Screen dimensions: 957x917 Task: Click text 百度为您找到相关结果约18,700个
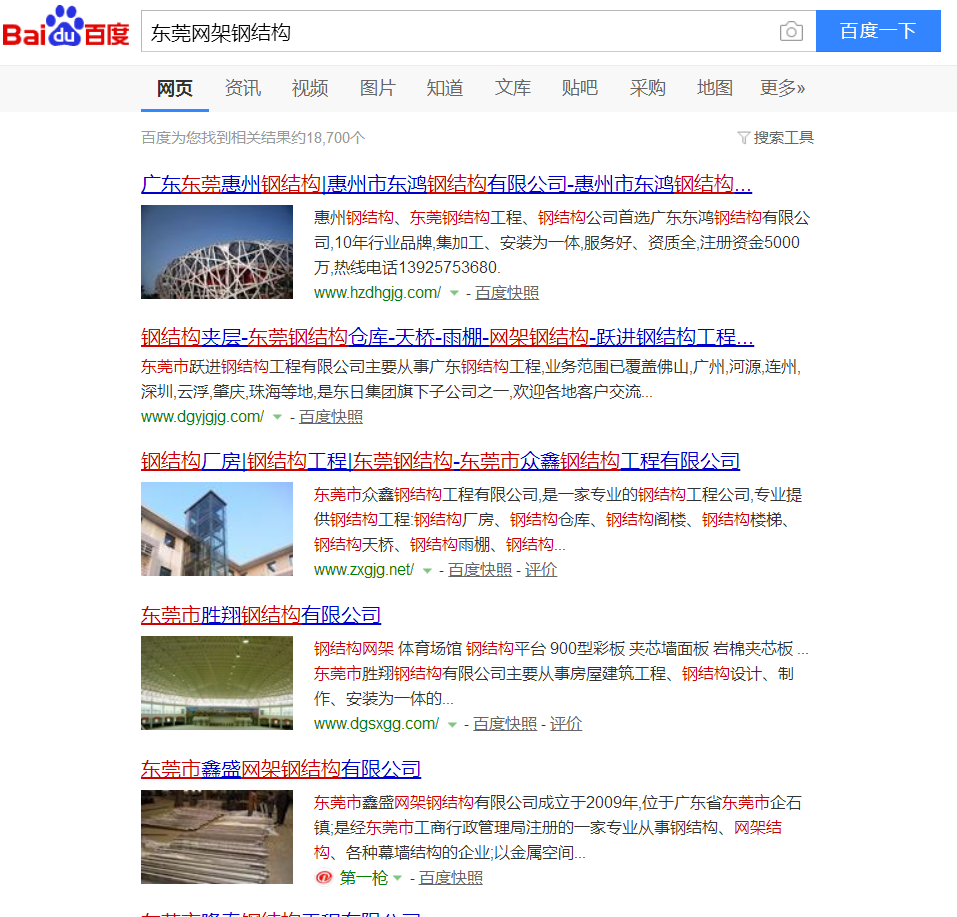(x=253, y=138)
